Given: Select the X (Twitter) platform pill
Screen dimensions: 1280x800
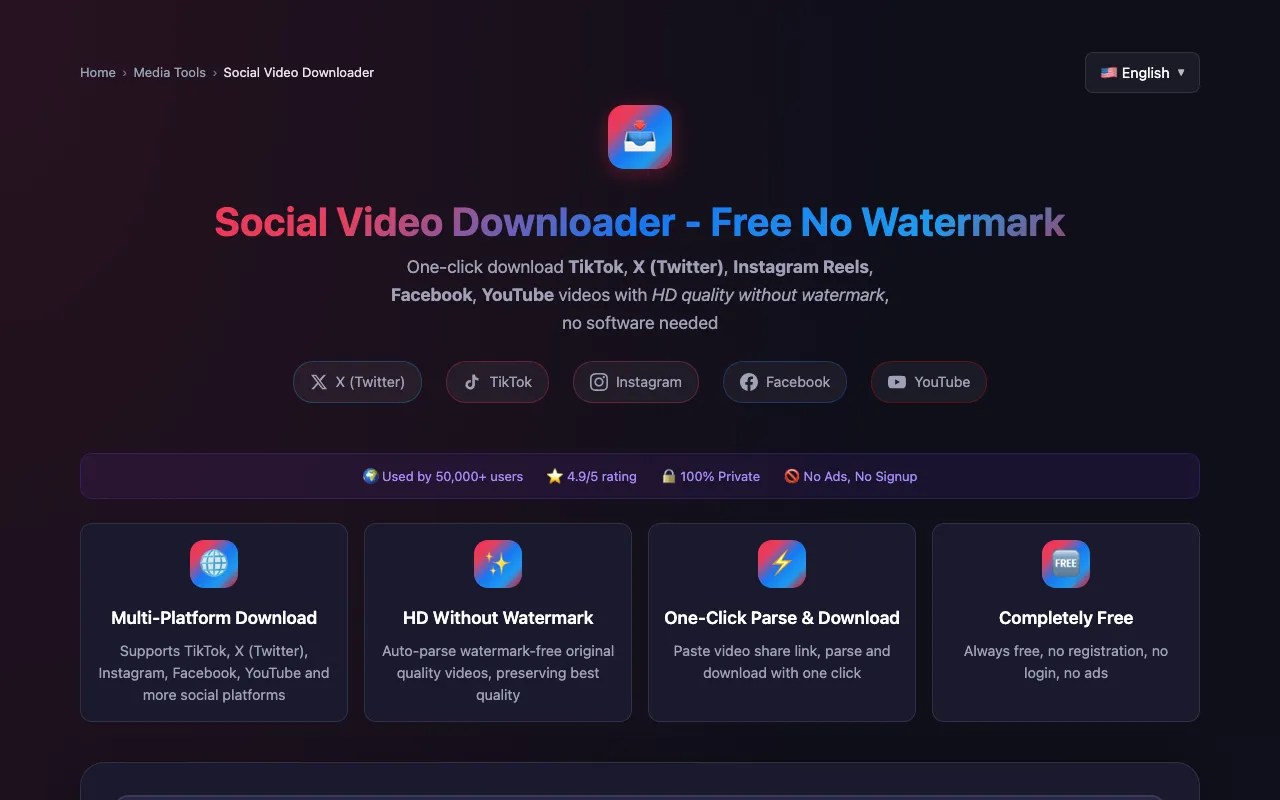Looking at the screenshot, I should (357, 382).
